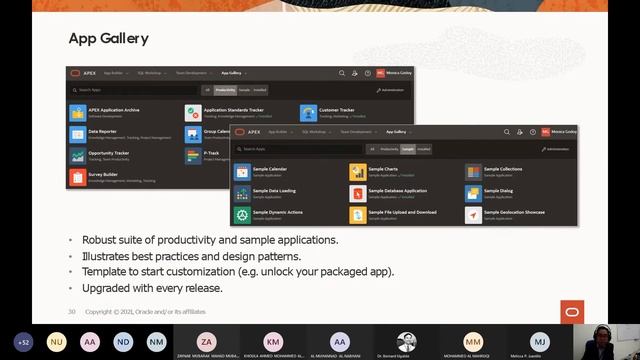Click Administration link in Productivity window
Viewport: 640px width, 360px height.
(390, 90)
